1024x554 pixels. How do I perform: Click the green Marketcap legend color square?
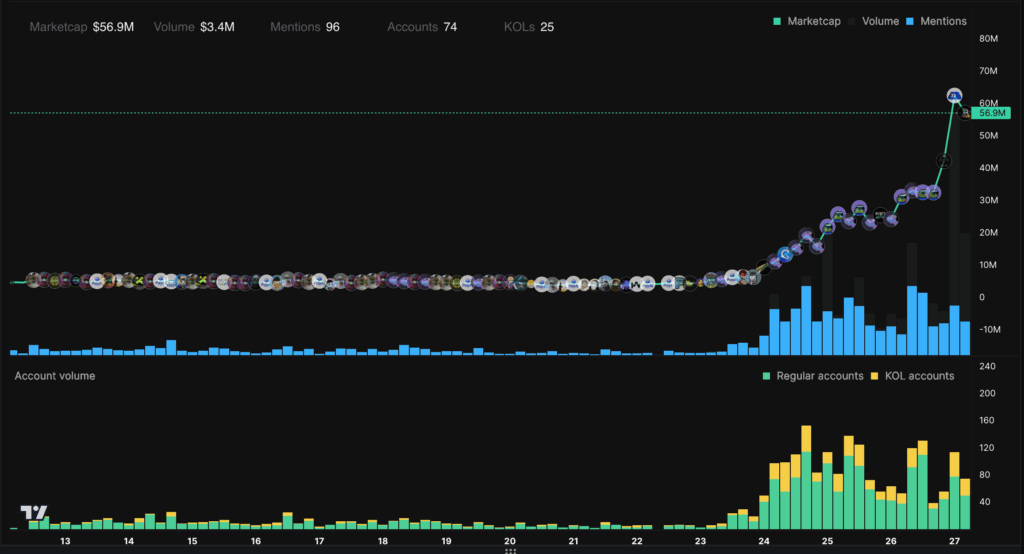(777, 21)
